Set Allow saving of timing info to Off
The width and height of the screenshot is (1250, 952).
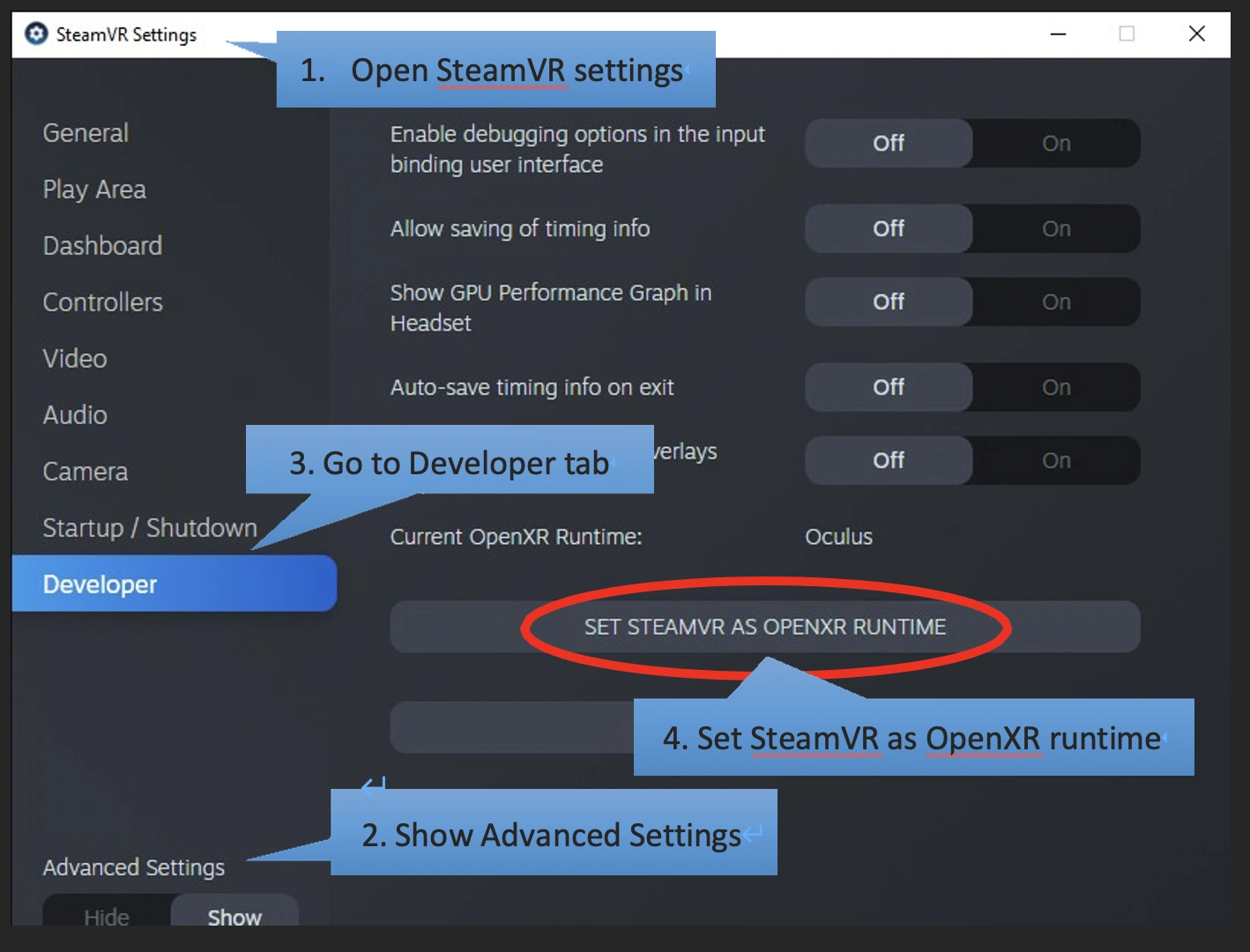(x=889, y=228)
